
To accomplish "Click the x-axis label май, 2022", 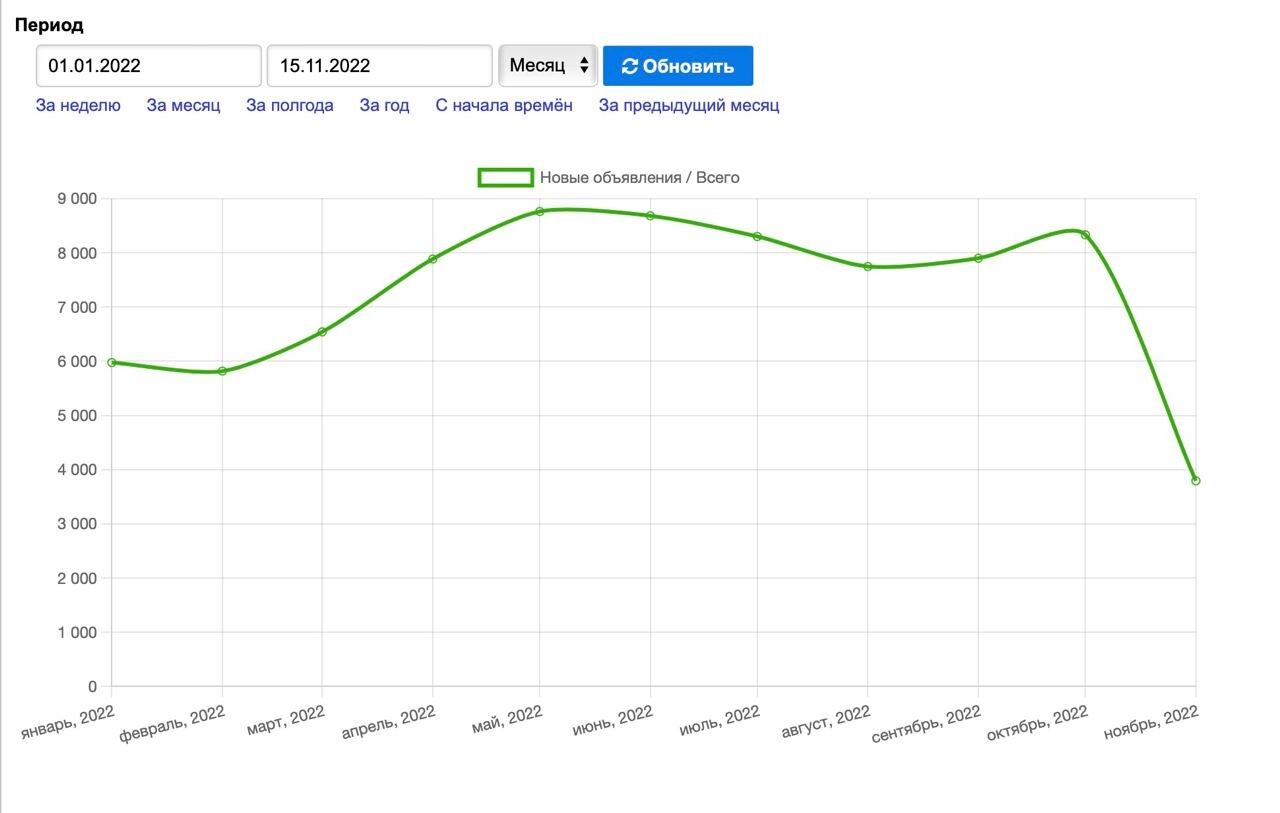I will [x=507, y=718].
